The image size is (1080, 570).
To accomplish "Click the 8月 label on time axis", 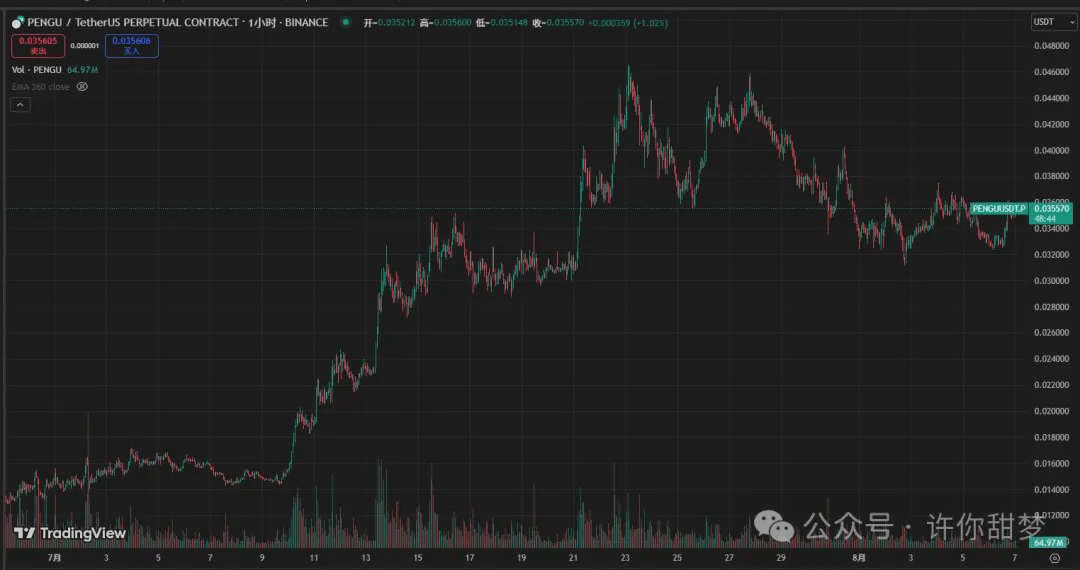I will point(858,558).
